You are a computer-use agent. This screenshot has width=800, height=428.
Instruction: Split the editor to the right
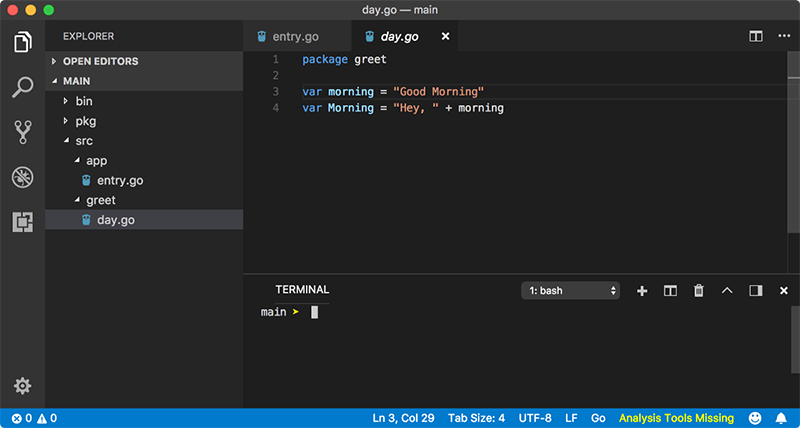pos(756,37)
